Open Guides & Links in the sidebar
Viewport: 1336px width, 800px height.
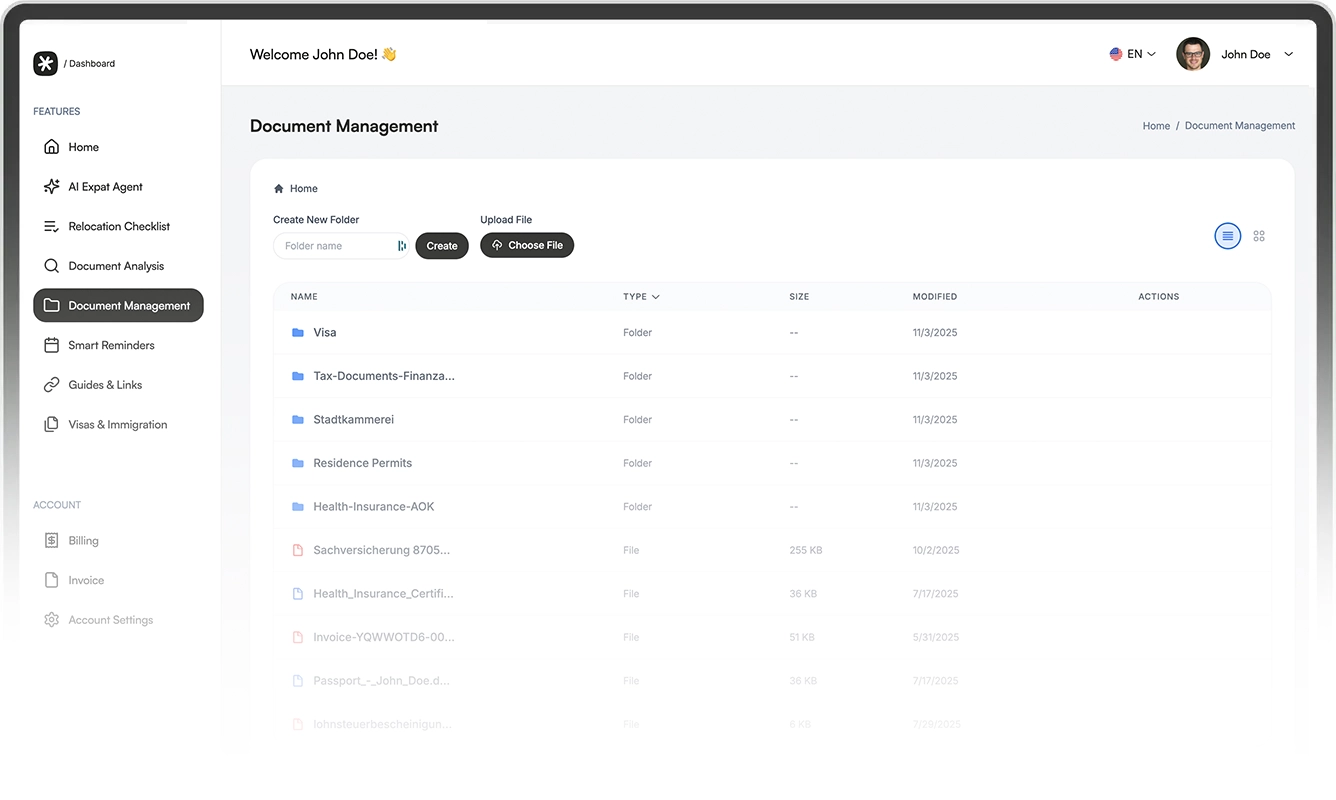point(118,385)
